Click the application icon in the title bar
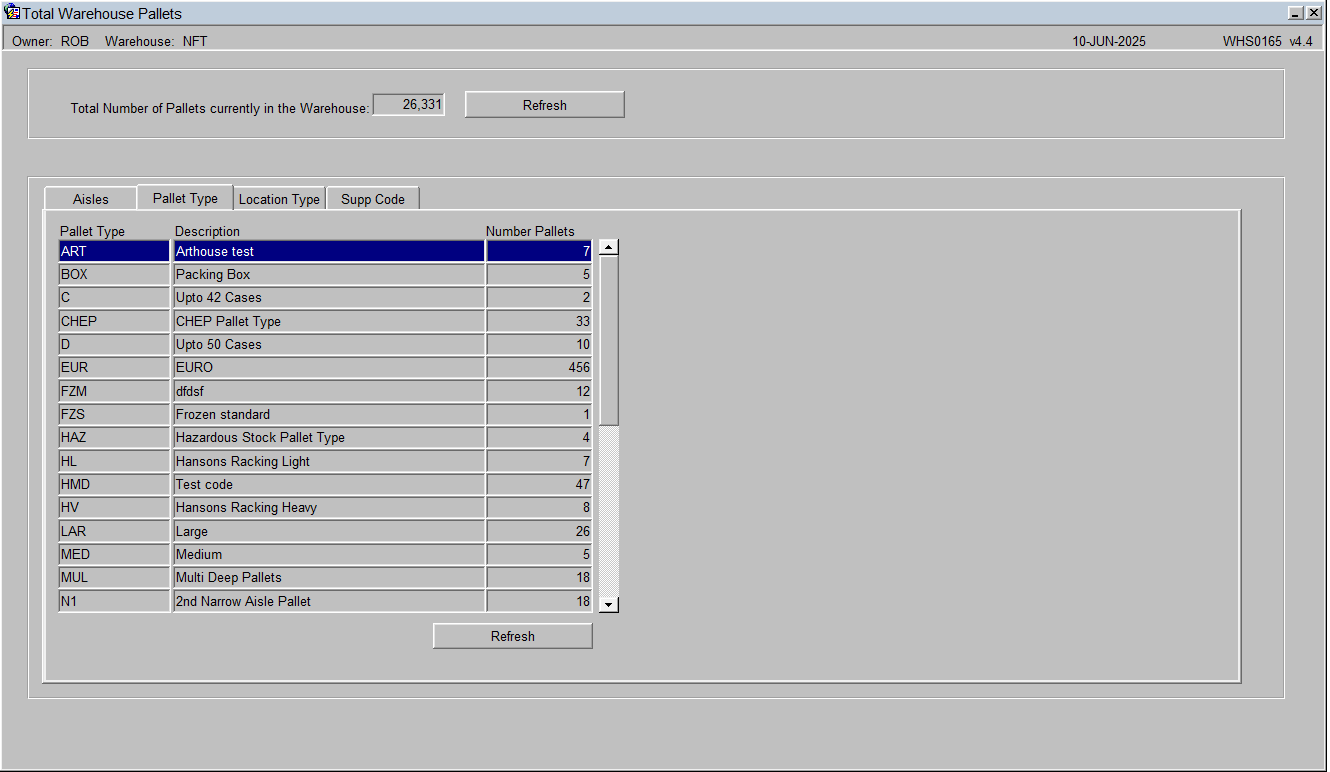The height and width of the screenshot is (772, 1330). pyautogui.click(x=12, y=13)
